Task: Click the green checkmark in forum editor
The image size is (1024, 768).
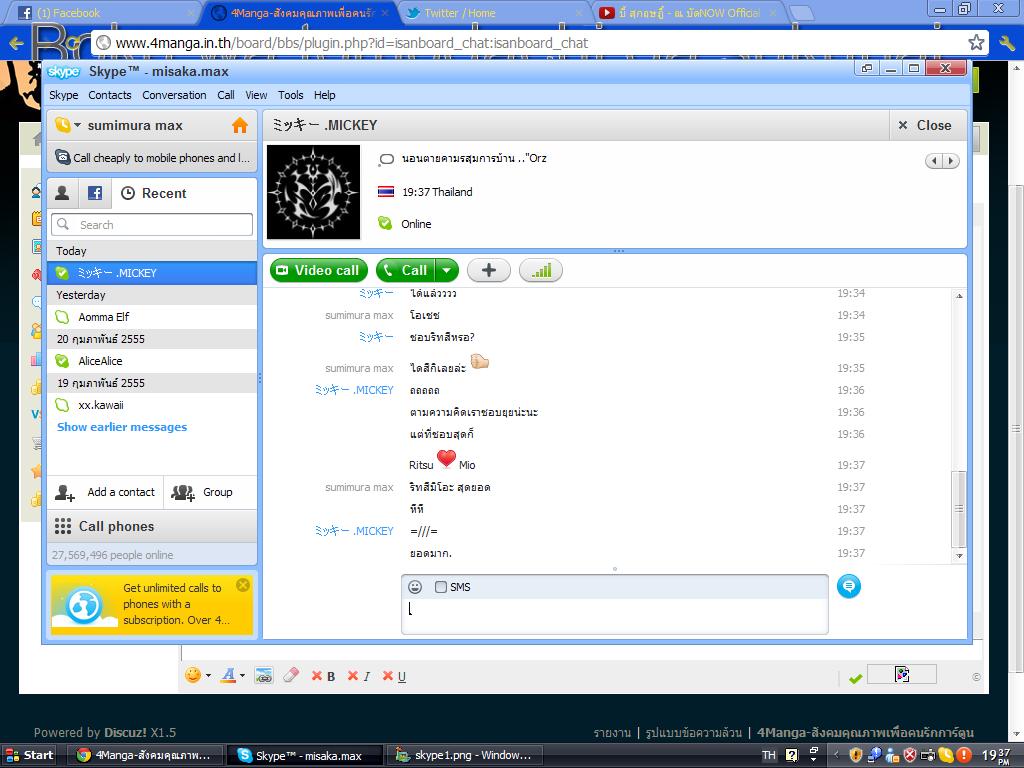Action: pyautogui.click(x=855, y=679)
